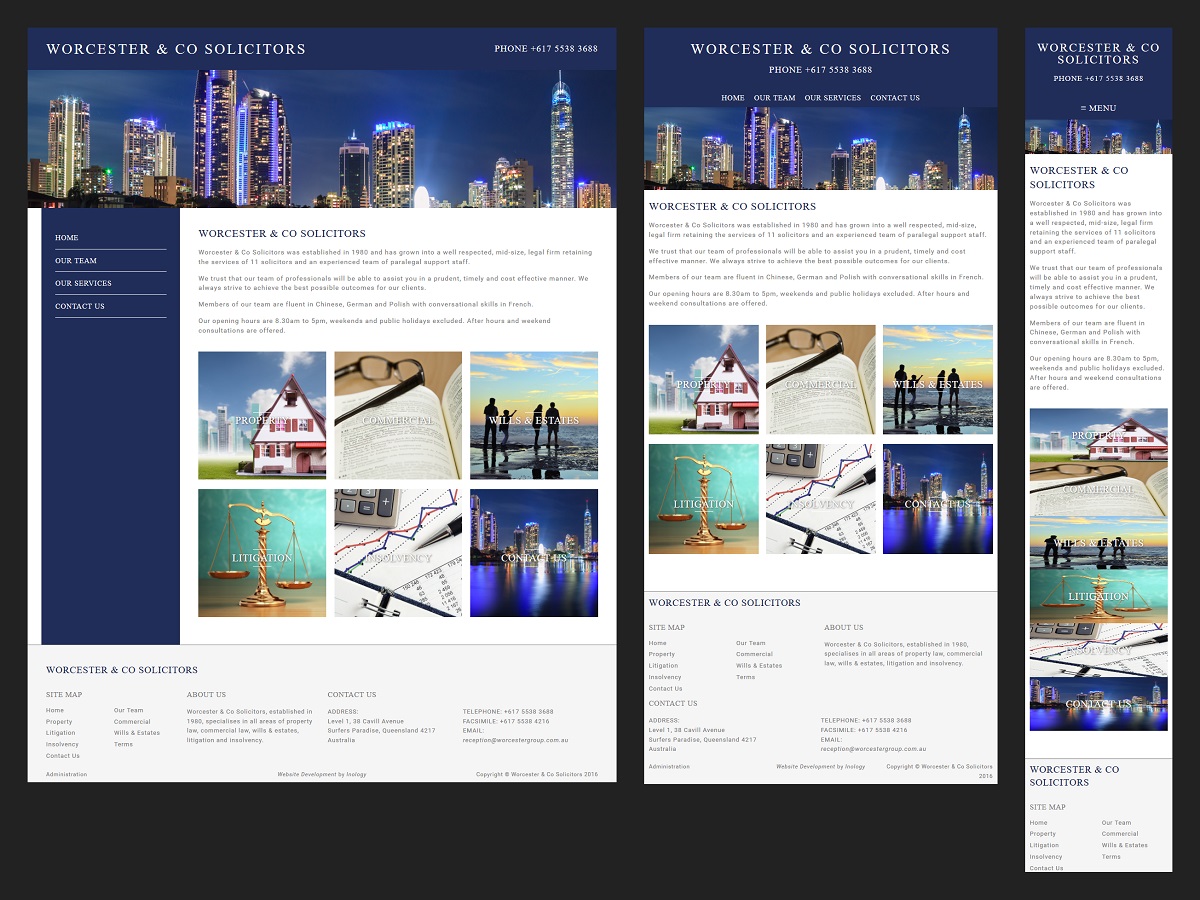The image size is (1200, 900).
Task: Click Terms link in desktop footer site map
Action: (x=123, y=744)
